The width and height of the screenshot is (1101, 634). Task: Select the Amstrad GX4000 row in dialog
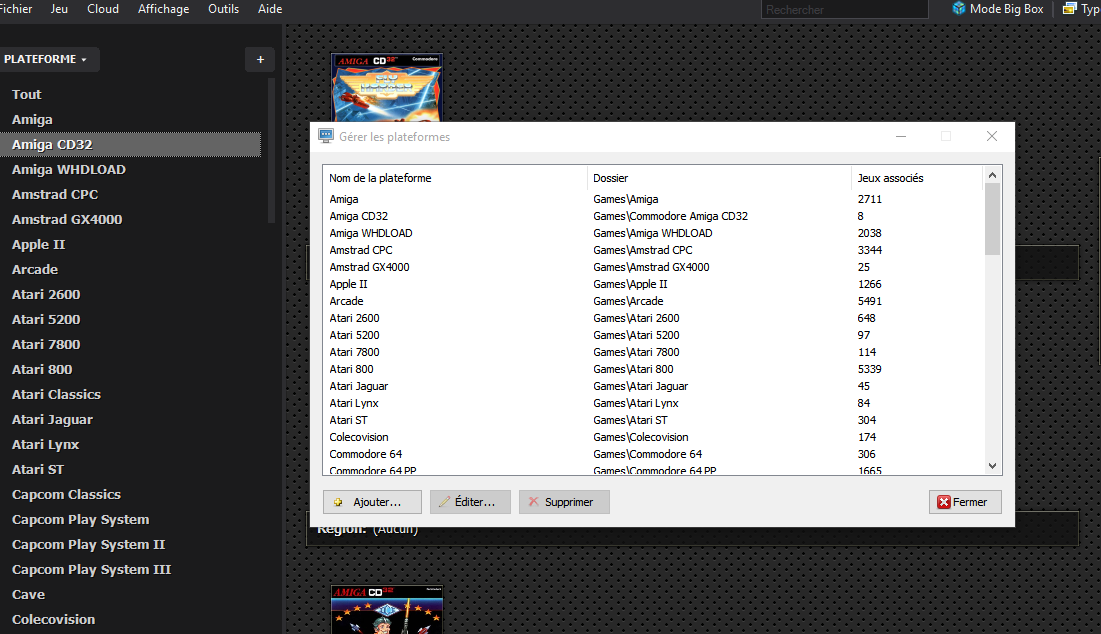pos(653,267)
